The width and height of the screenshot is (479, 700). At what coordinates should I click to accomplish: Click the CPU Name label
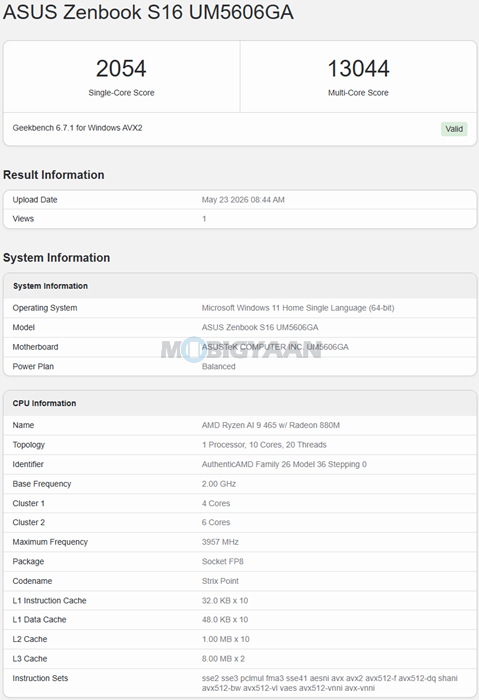tap(23, 425)
